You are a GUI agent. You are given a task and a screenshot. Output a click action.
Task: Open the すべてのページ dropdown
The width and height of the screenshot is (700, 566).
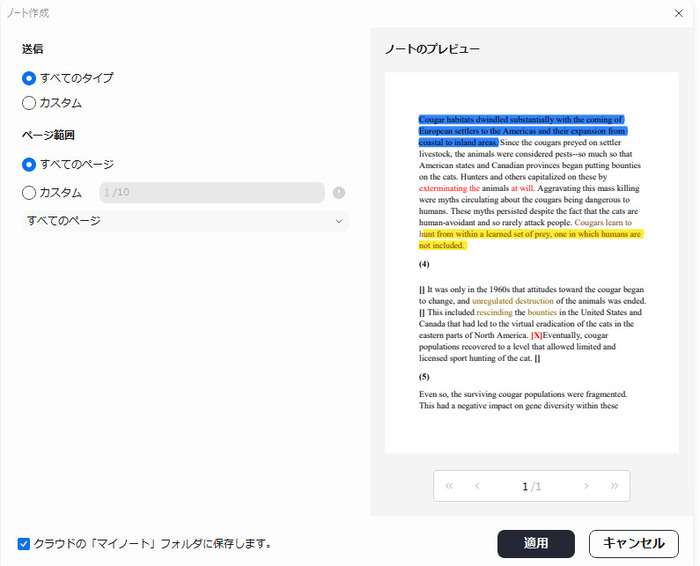tap(185, 221)
